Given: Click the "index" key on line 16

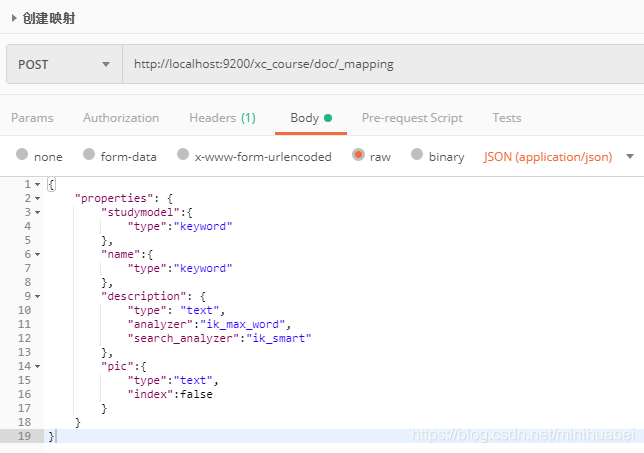Looking at the screenshot, I should click(150, 394).
